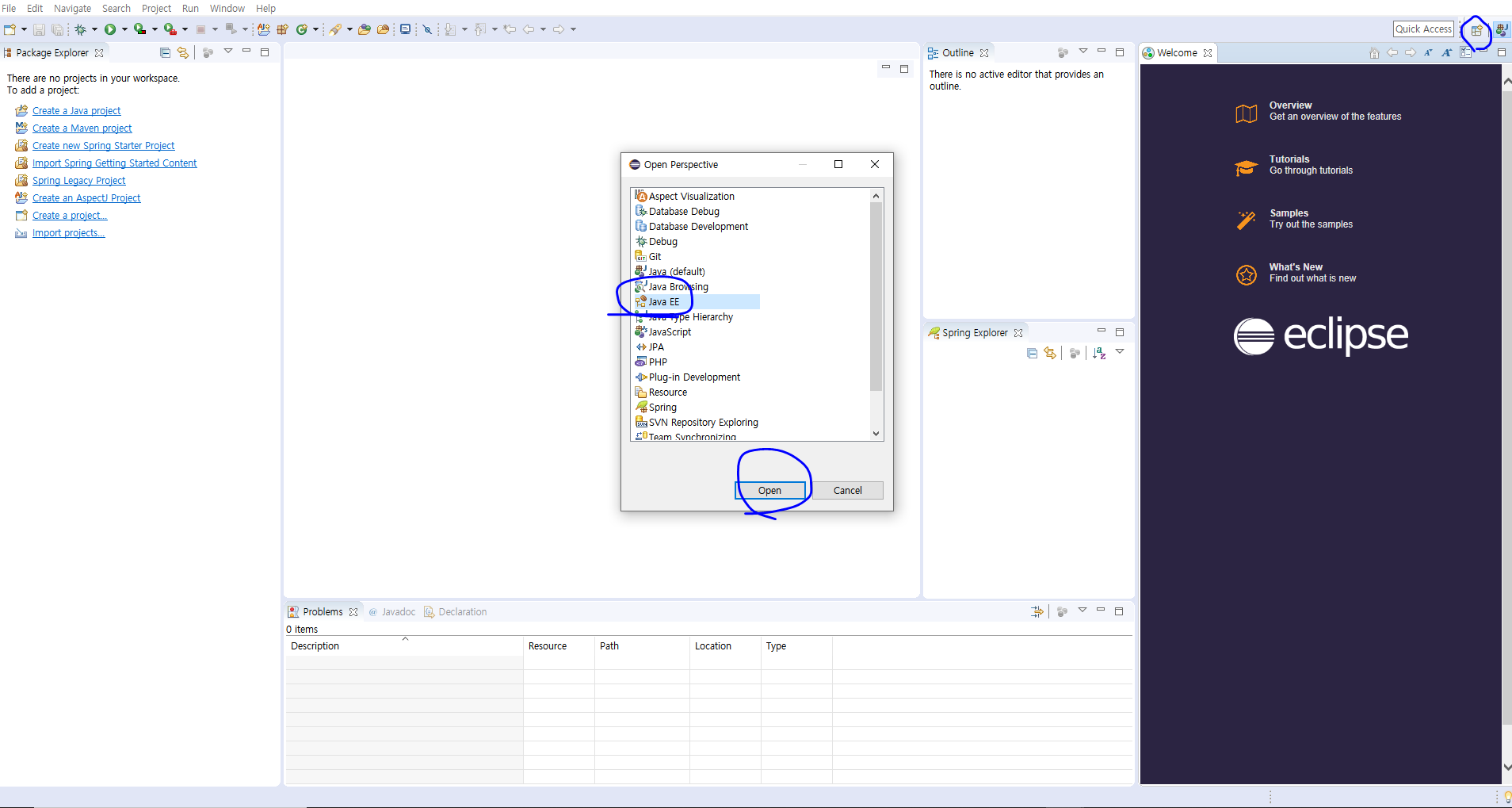Click Enlarge font size icon in Welcome view

click(1447, 53)
